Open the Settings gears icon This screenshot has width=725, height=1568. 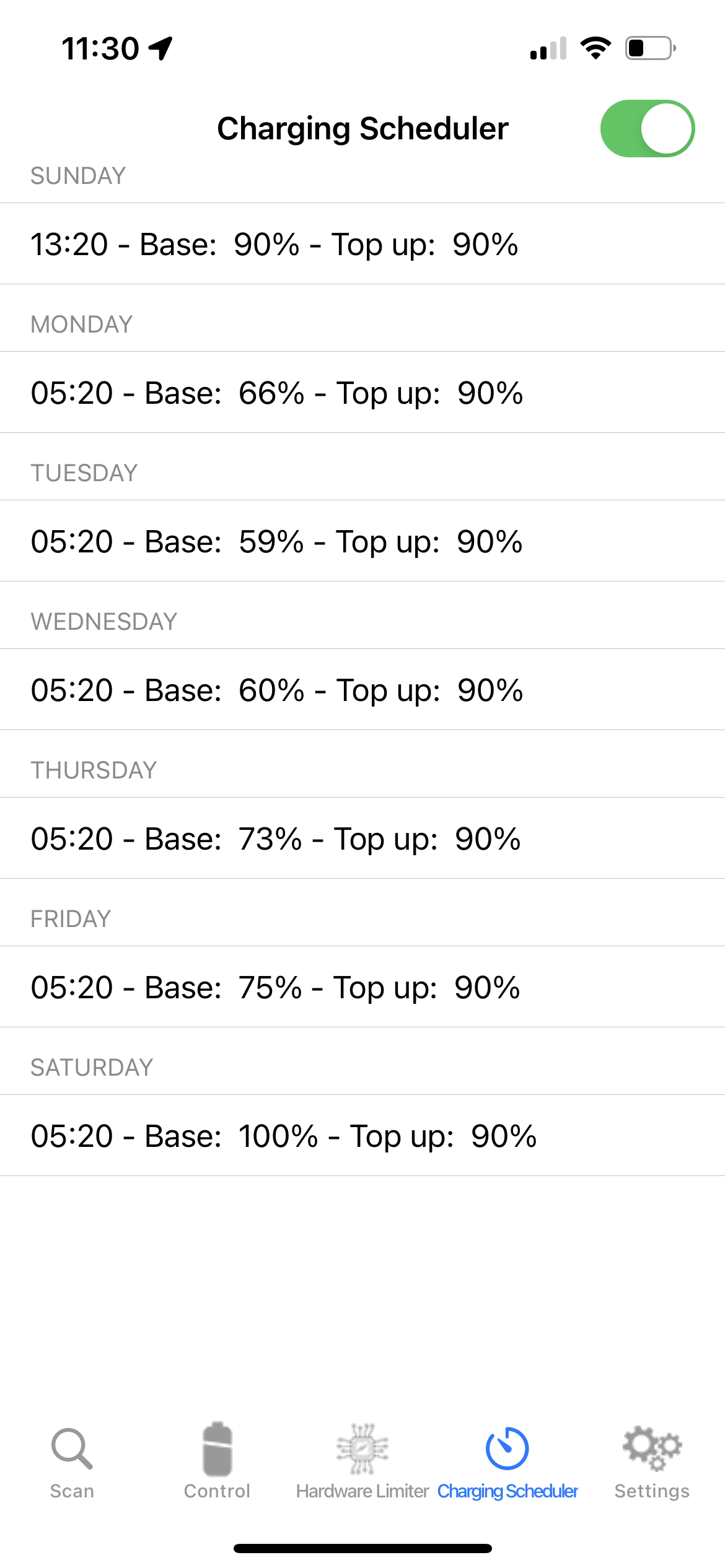[x=652, y=1448]
